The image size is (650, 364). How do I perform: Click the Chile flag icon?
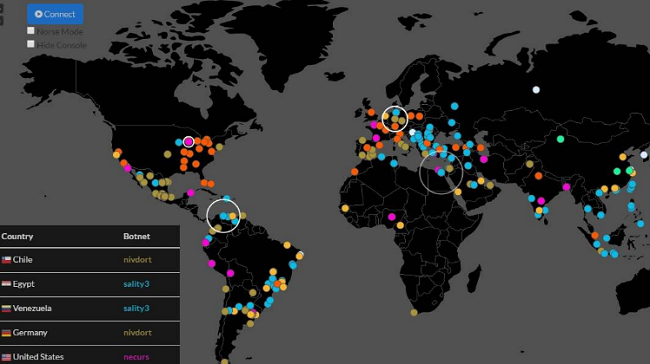coord(6,260)
